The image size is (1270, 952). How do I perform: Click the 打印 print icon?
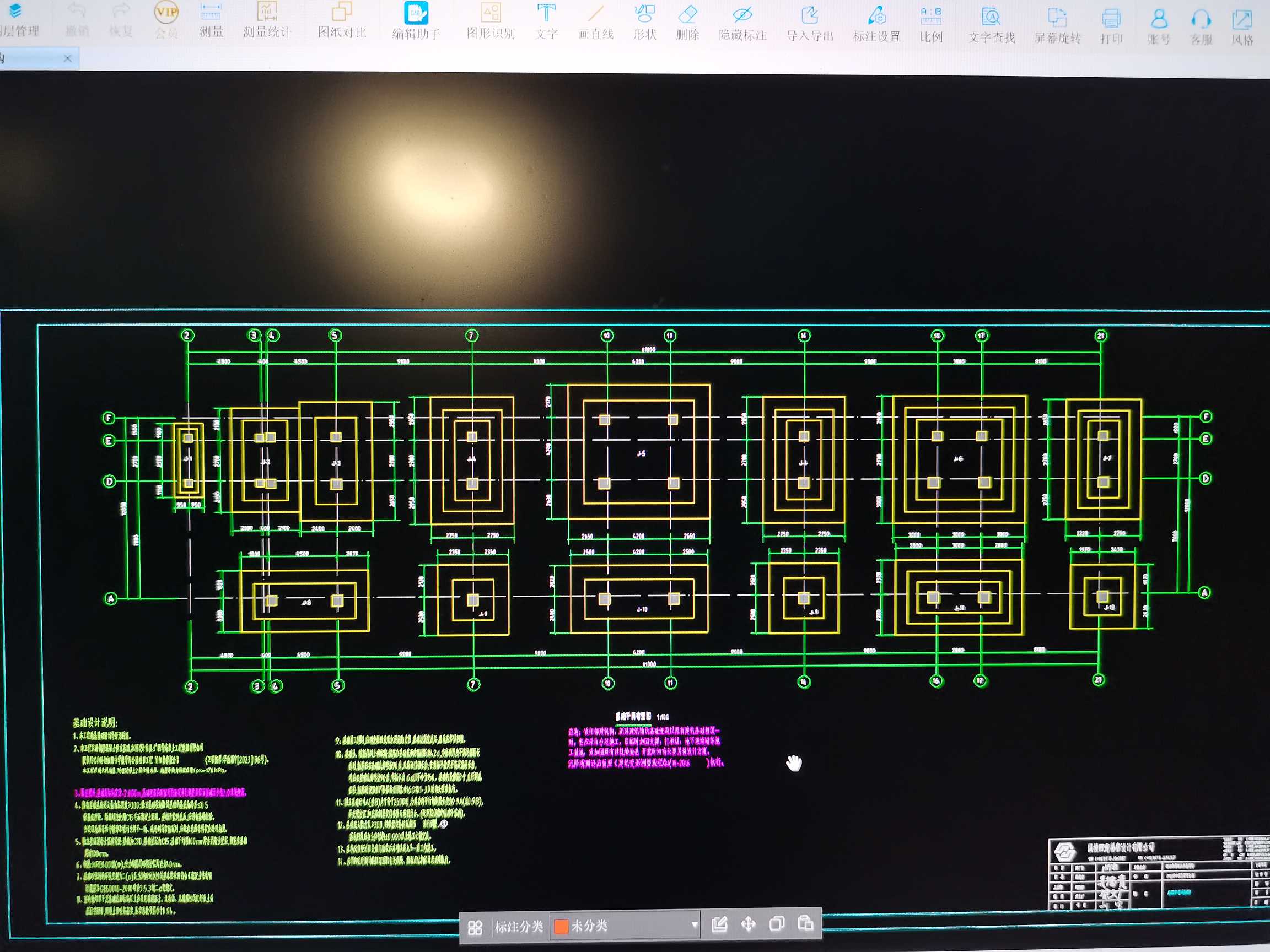click(1111, 28)
